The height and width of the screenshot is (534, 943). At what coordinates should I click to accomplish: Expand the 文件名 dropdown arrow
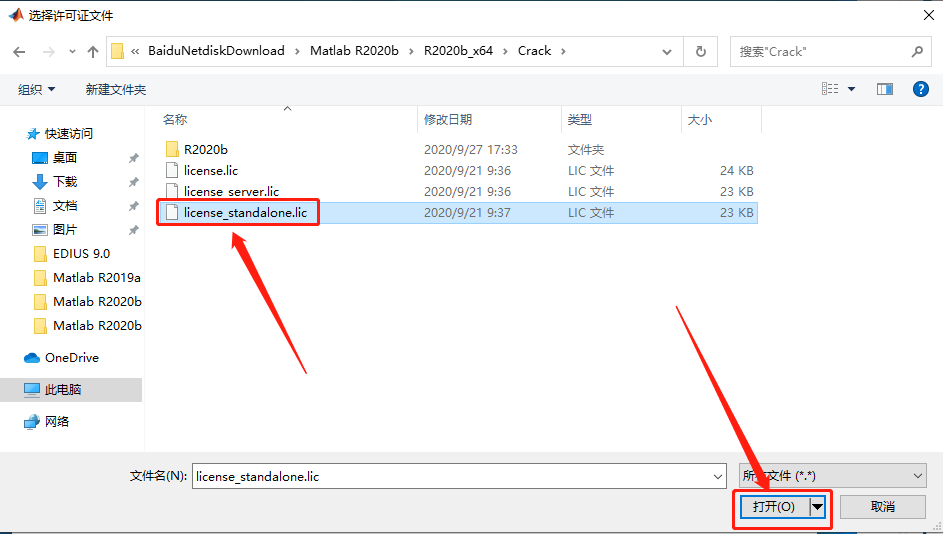(x=718, y=476)
